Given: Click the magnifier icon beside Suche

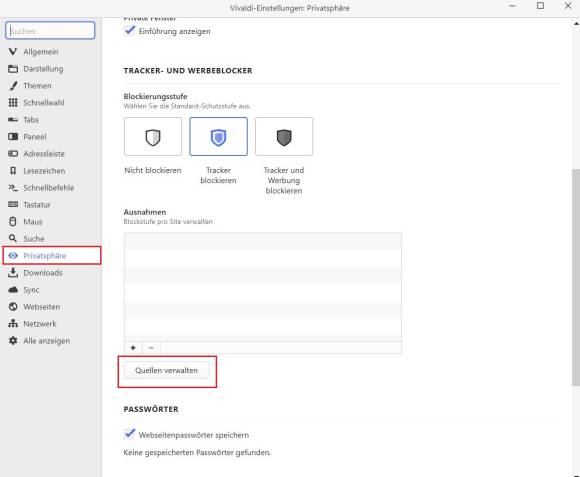Looking at the screenshot, I should (x=13, y=238).
